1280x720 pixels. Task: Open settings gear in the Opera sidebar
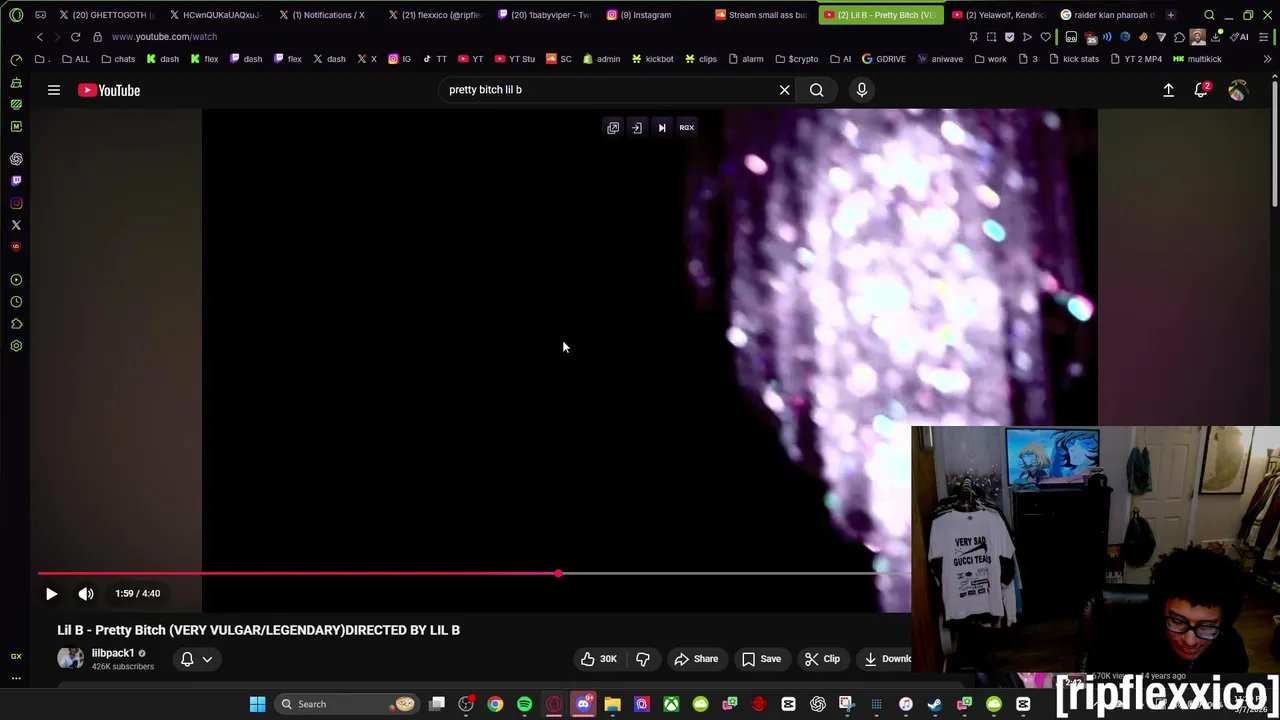[x=16, y=346]
